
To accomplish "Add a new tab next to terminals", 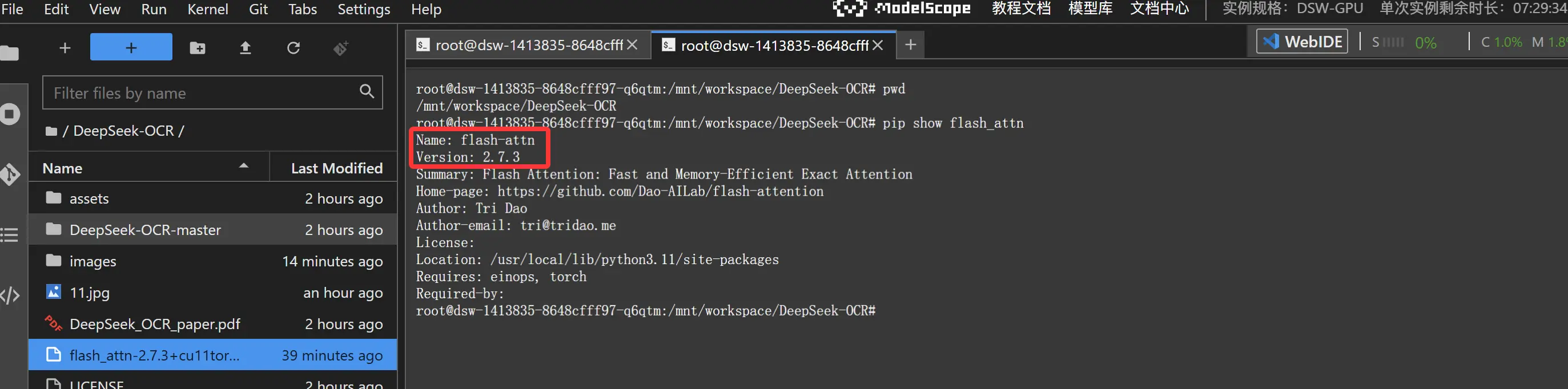I will click(910, 45).
